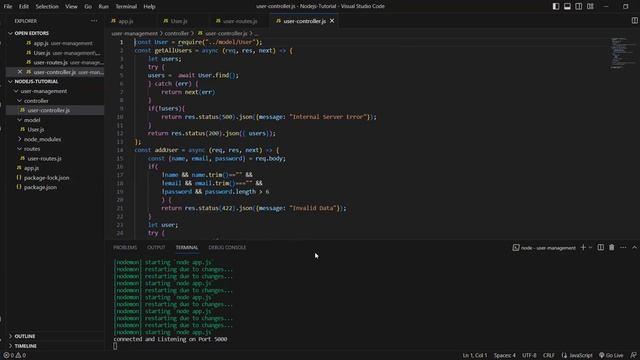This screenshot has width=640, height=360.
Task: Select the Terminal panel tab
Action: tap(187, 248)
